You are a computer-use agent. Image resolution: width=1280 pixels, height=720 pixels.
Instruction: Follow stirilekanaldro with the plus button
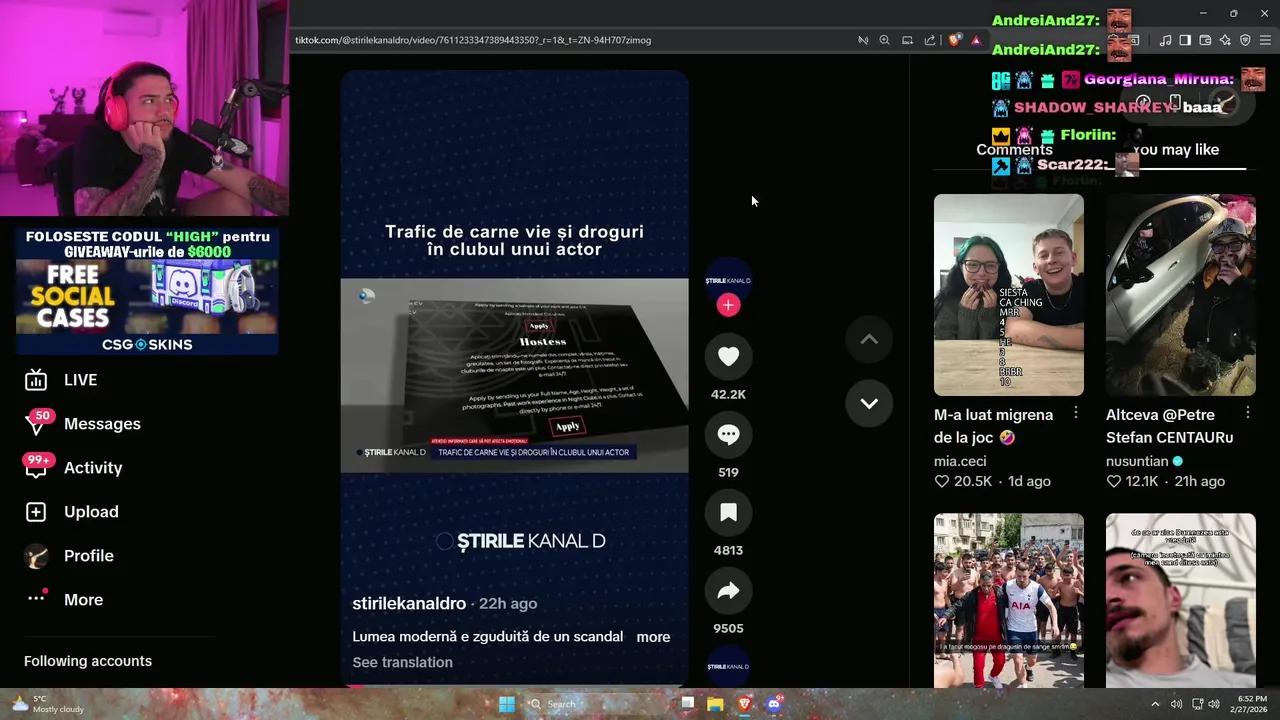coord(728,305)
